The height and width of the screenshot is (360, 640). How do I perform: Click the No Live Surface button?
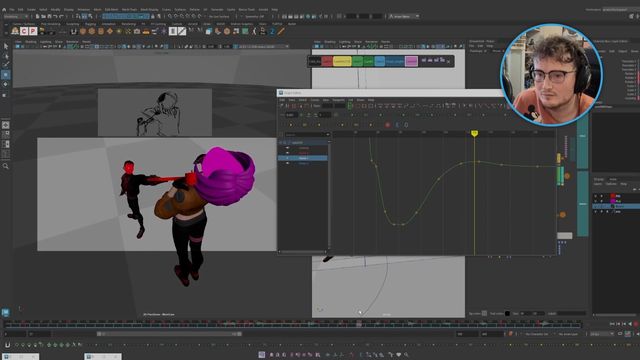coord(219,16)
